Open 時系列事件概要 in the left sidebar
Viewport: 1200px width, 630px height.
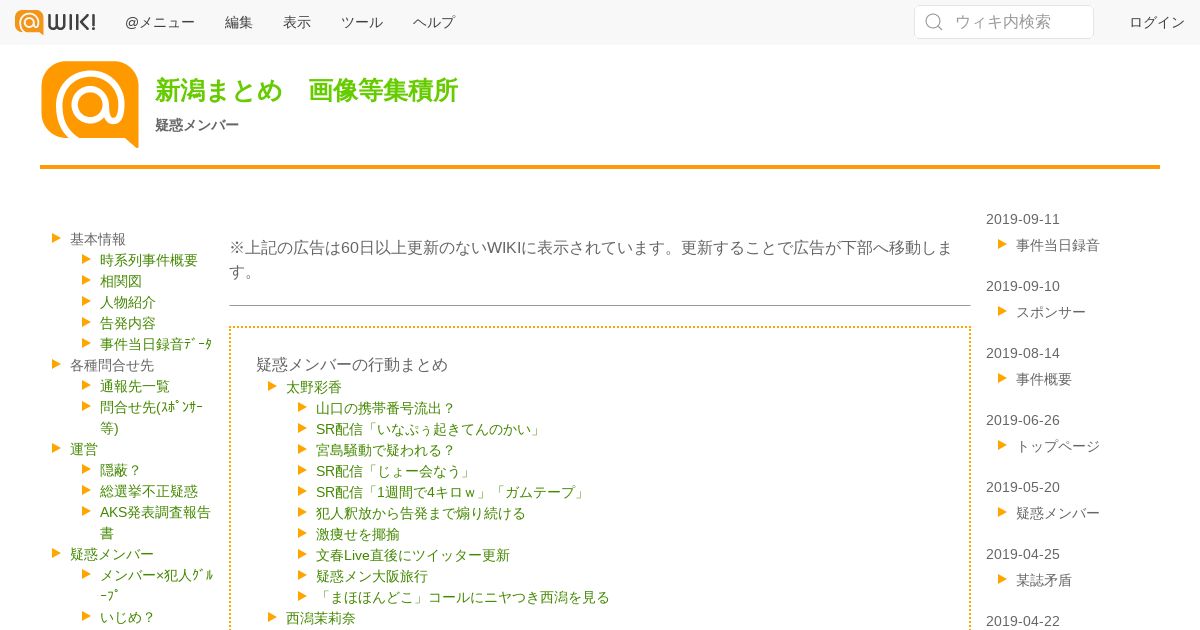click(x=149, y=260)
